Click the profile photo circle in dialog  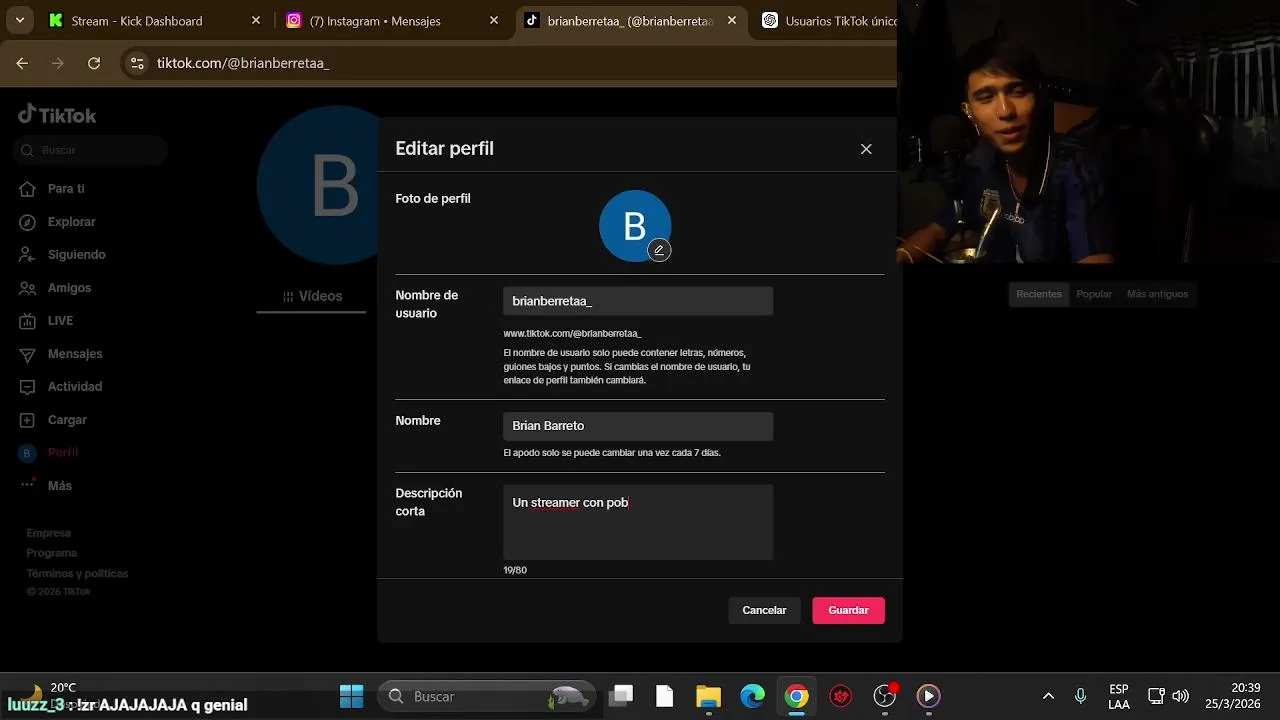[635, 226]
